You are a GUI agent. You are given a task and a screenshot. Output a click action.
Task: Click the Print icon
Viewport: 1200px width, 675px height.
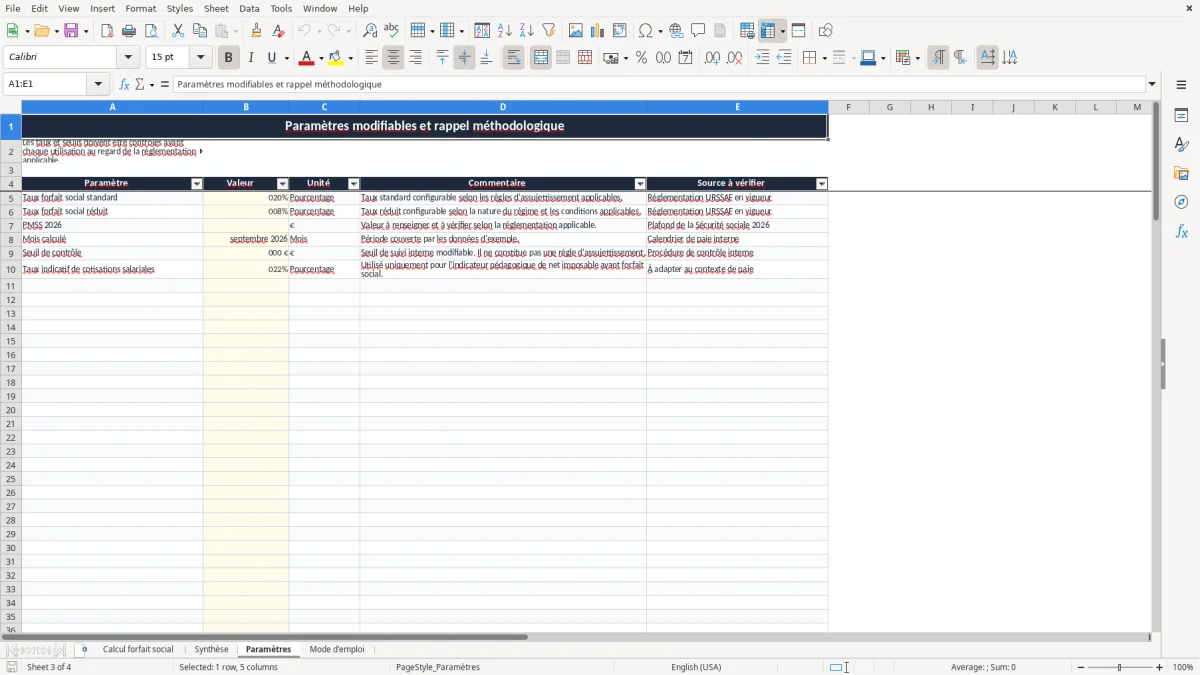[x=129, y=31]
